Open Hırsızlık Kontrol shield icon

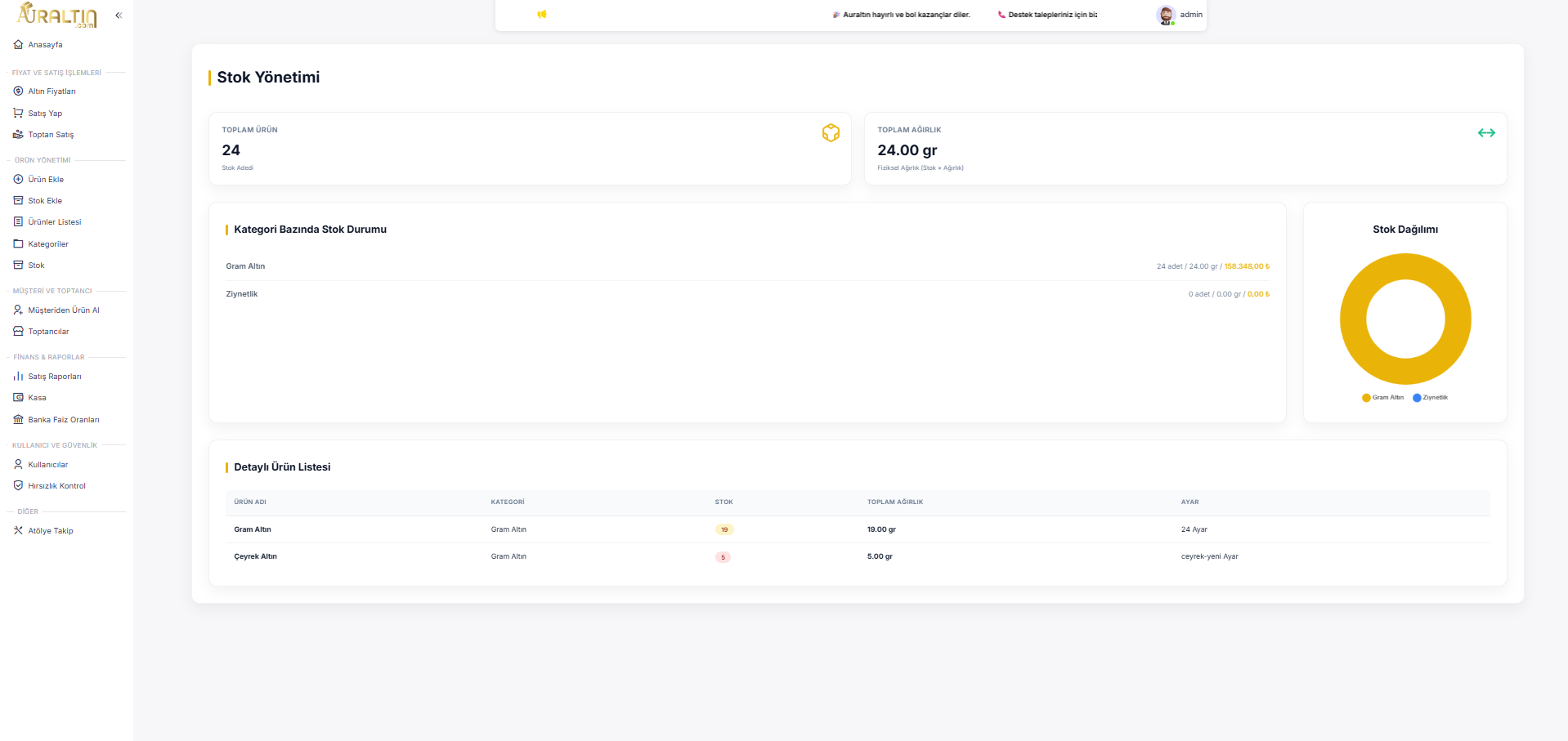[x=18, y=486]
